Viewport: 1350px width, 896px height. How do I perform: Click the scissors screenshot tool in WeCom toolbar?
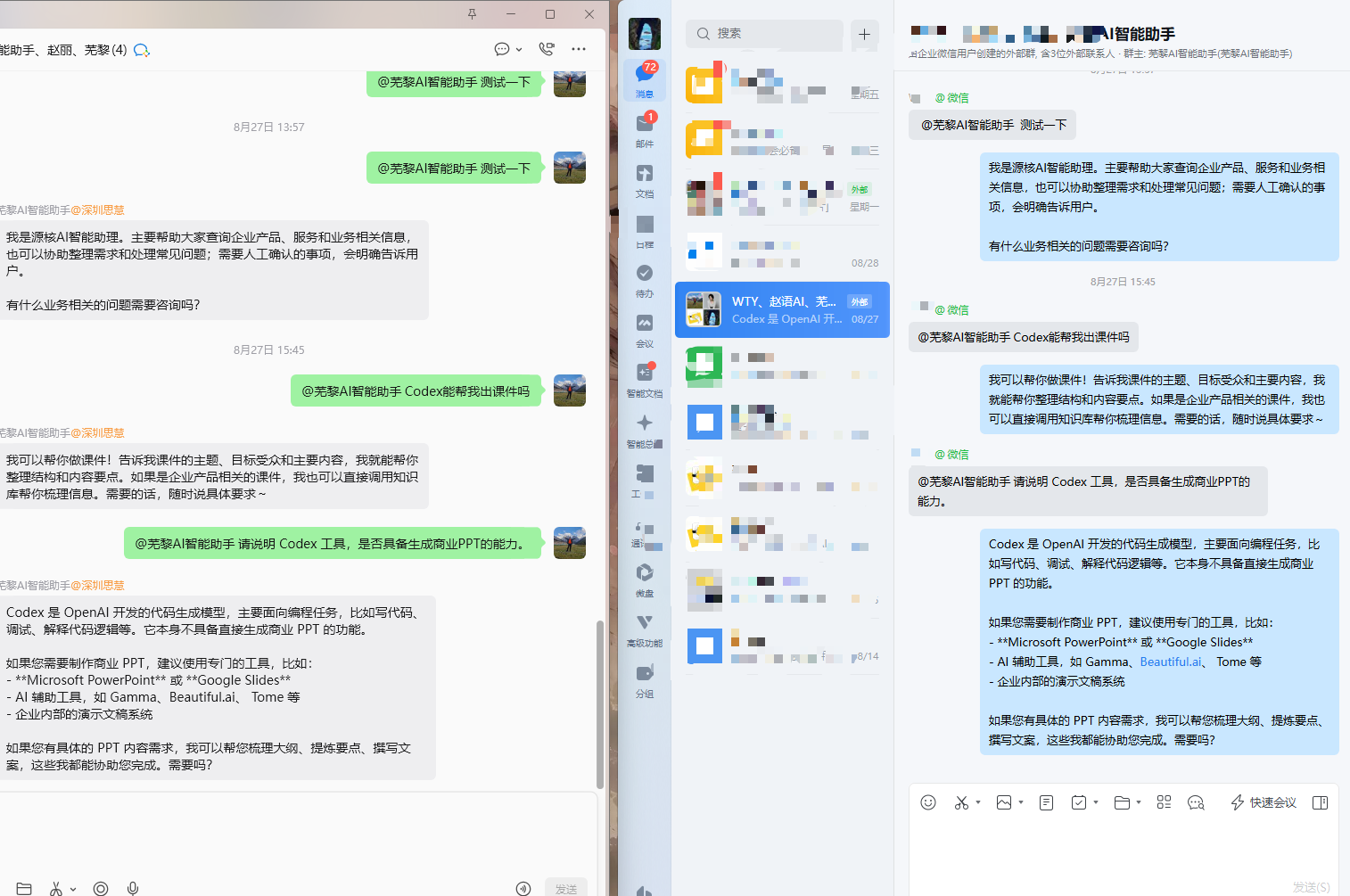961,802
